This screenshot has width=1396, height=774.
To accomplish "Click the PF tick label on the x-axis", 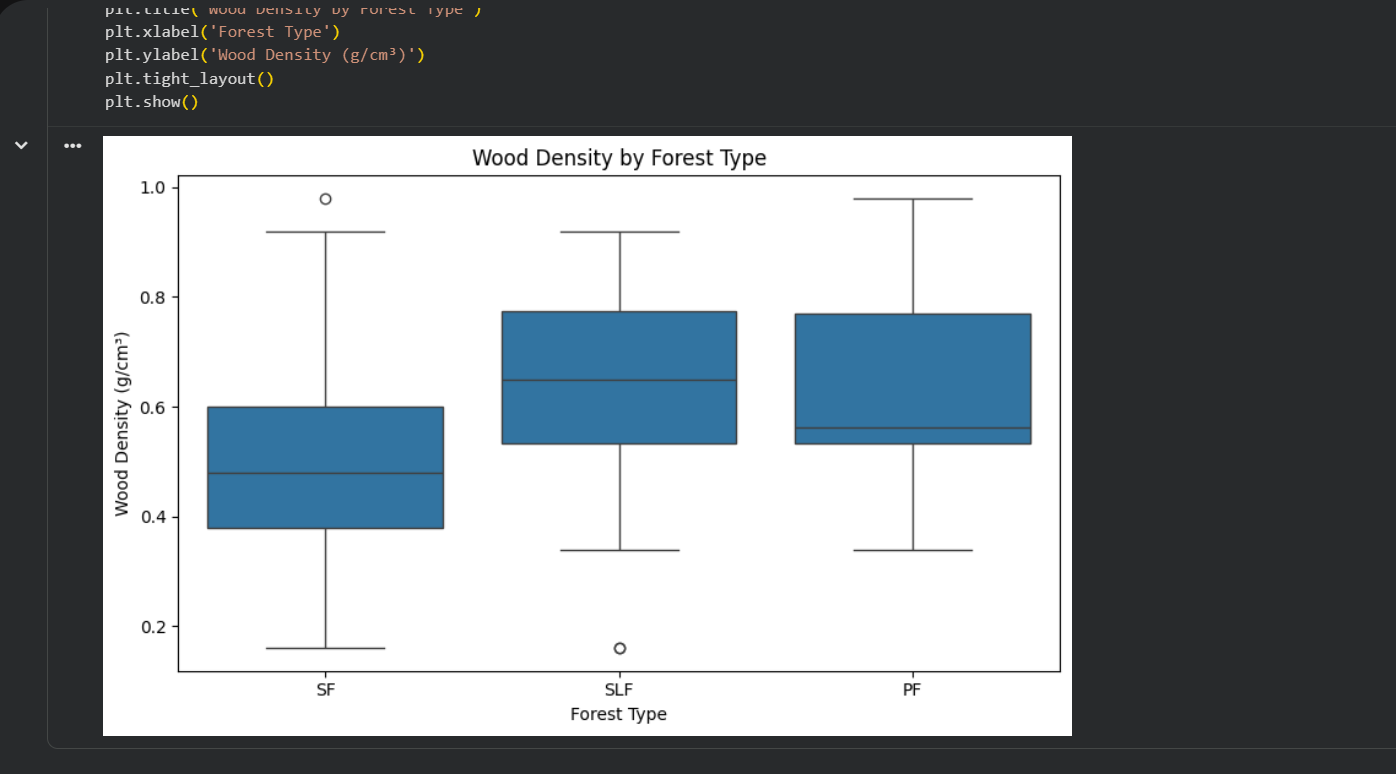I will pos(911,689).
